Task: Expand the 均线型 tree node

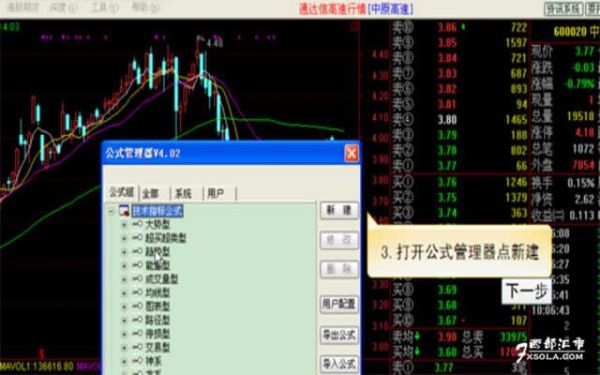Action: pyautogui.click(x=124, y=293)
